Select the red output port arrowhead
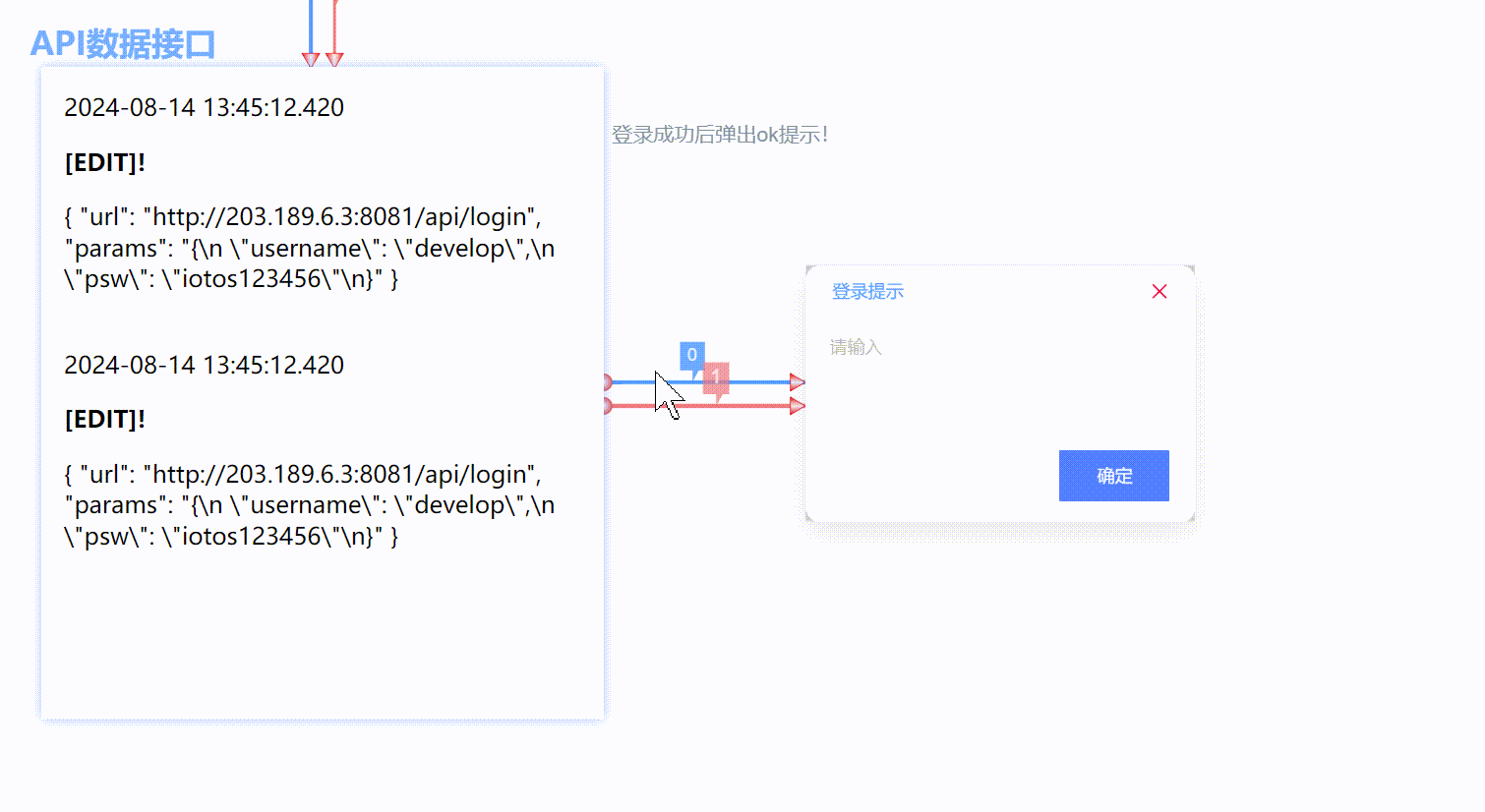 [797, 405]
